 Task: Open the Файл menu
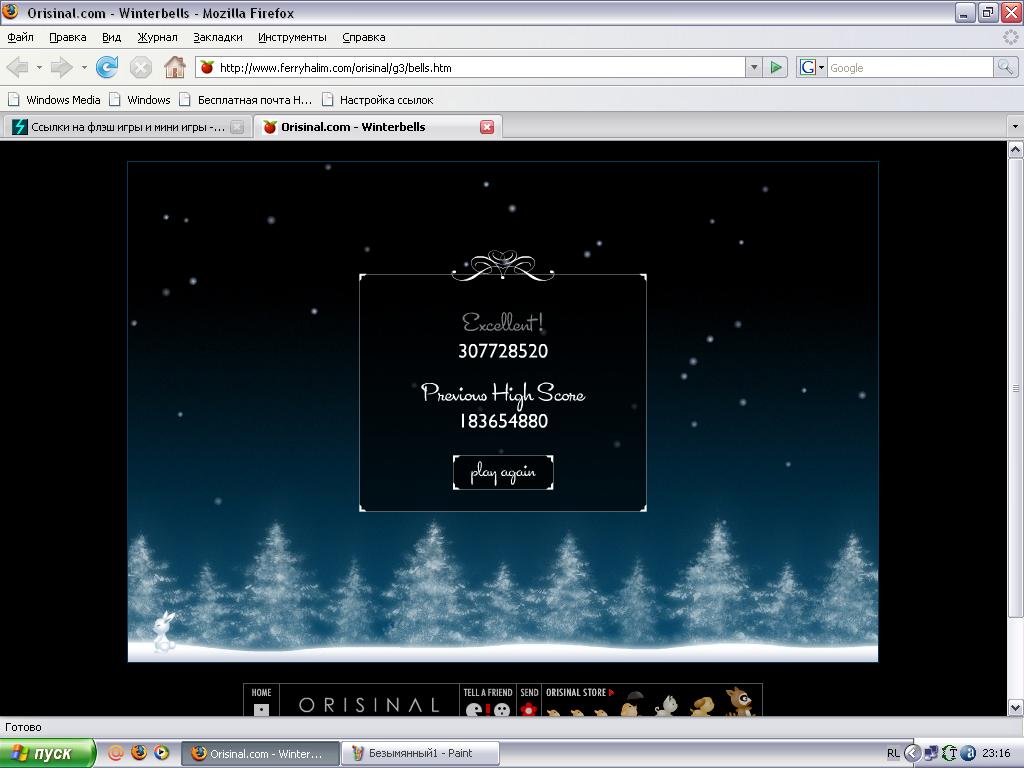20,37
